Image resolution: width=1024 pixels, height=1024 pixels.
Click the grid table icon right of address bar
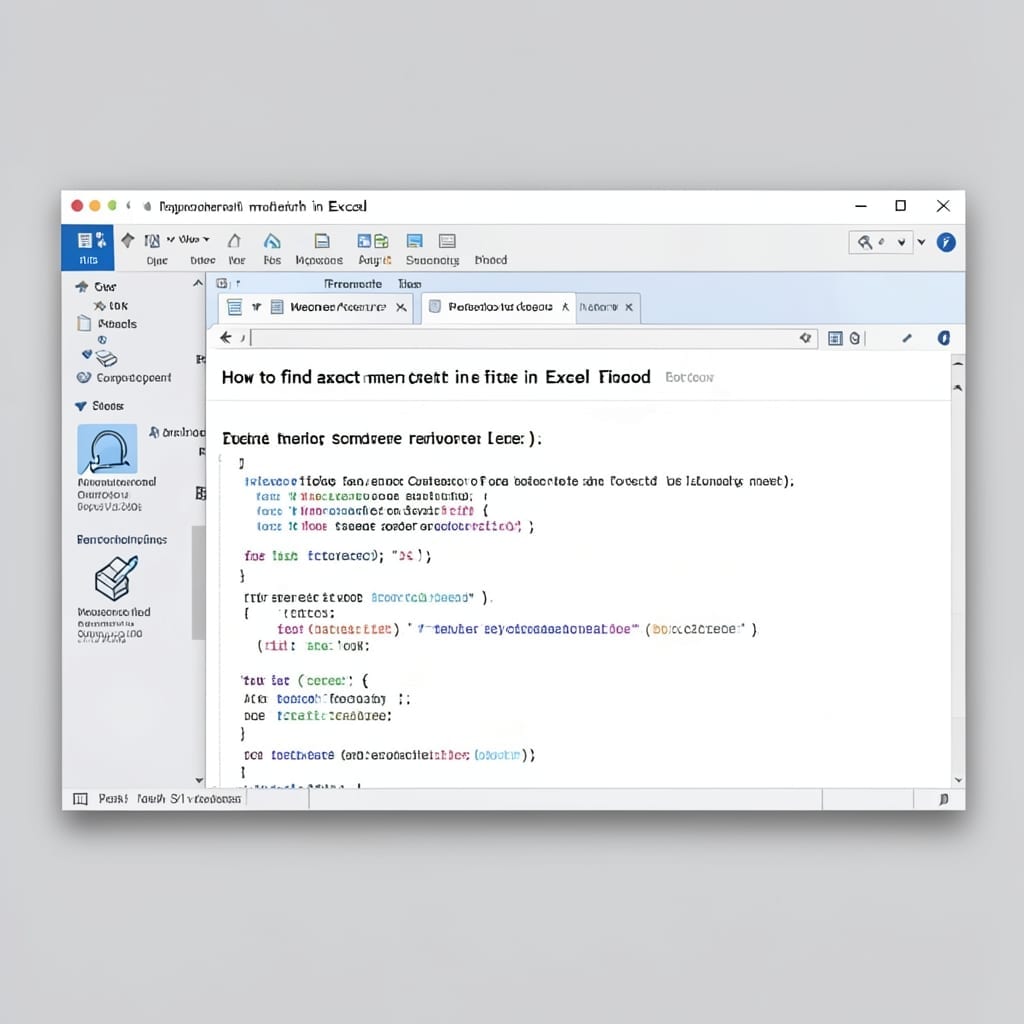click(835, 338)
